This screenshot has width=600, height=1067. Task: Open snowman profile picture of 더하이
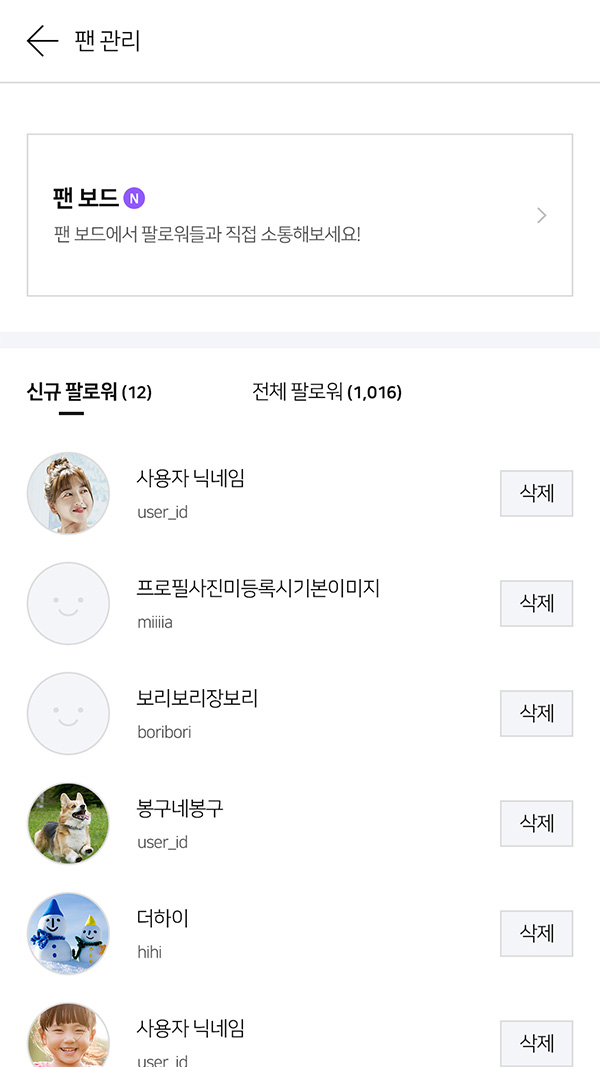(x=68, y=933)
